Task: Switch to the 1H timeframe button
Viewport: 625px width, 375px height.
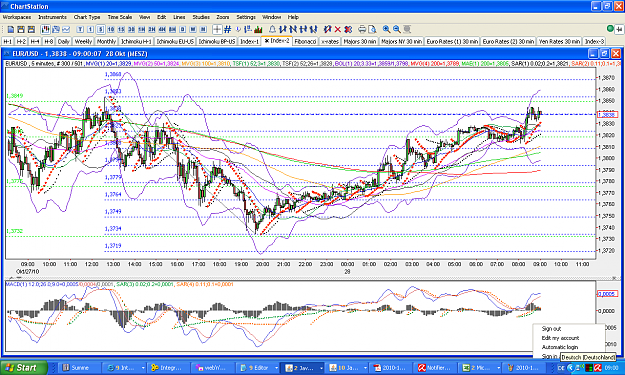Action: 142,29
